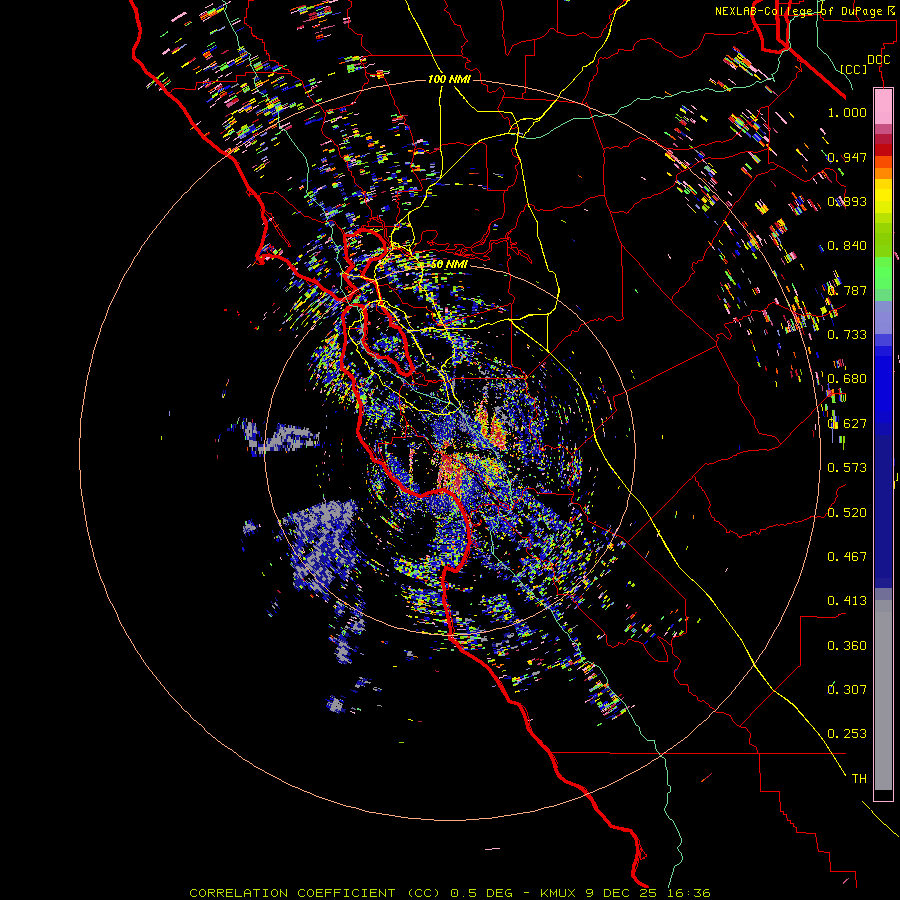The image size is (900, 900).
Task: Click the TH threshold label in the legend
Action: 859,778
